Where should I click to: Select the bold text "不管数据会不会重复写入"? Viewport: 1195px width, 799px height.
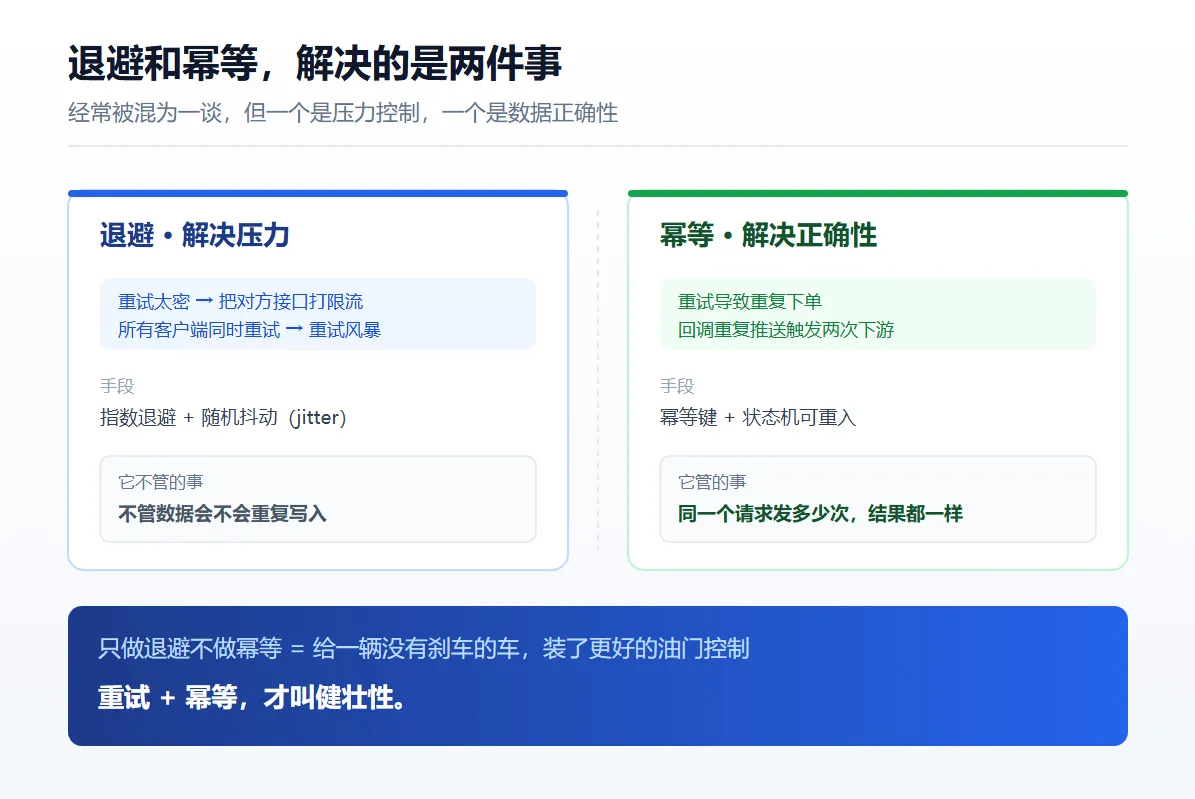point(223,514)
